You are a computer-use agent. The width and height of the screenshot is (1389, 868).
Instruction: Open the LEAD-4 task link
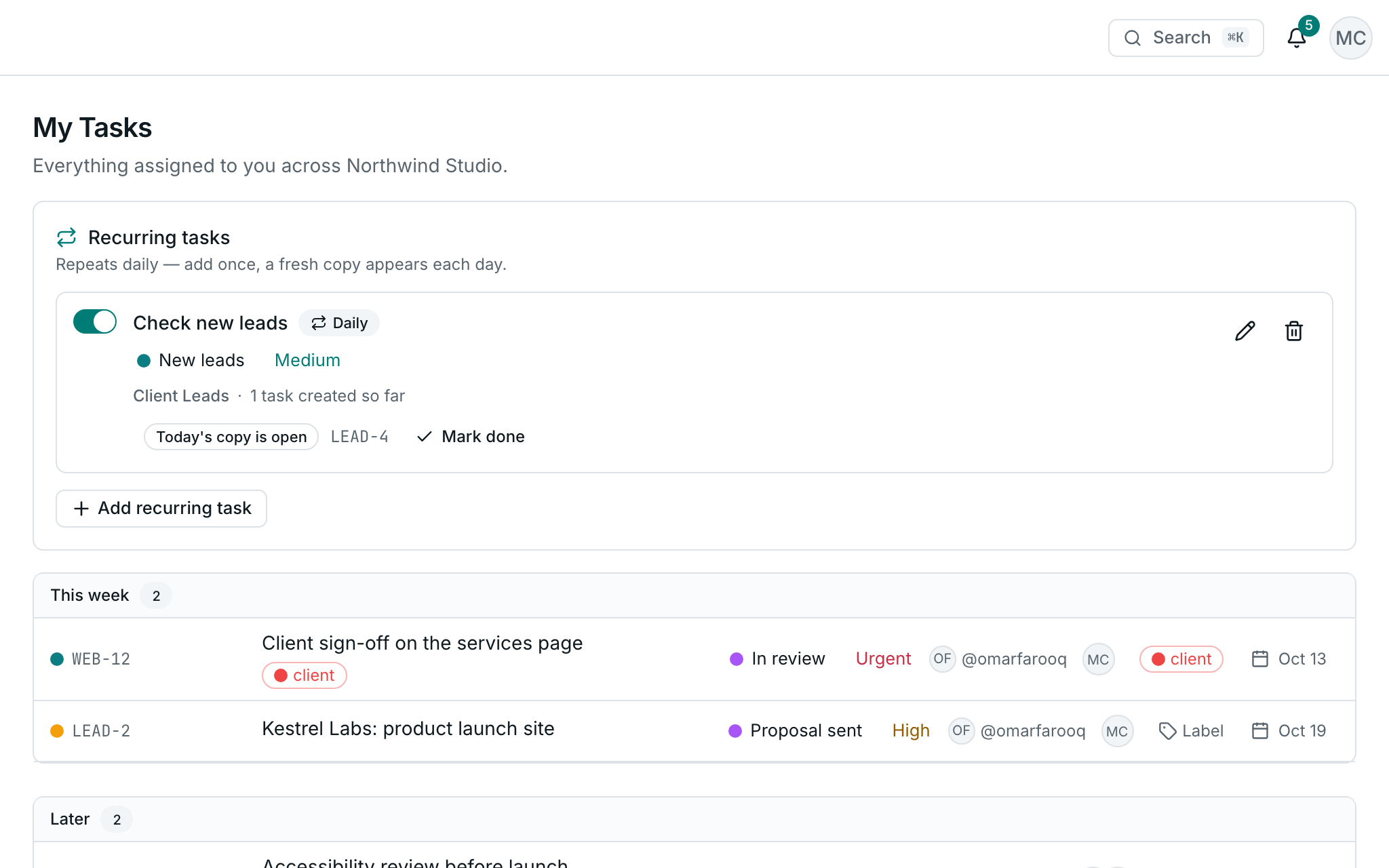[359, 437]
